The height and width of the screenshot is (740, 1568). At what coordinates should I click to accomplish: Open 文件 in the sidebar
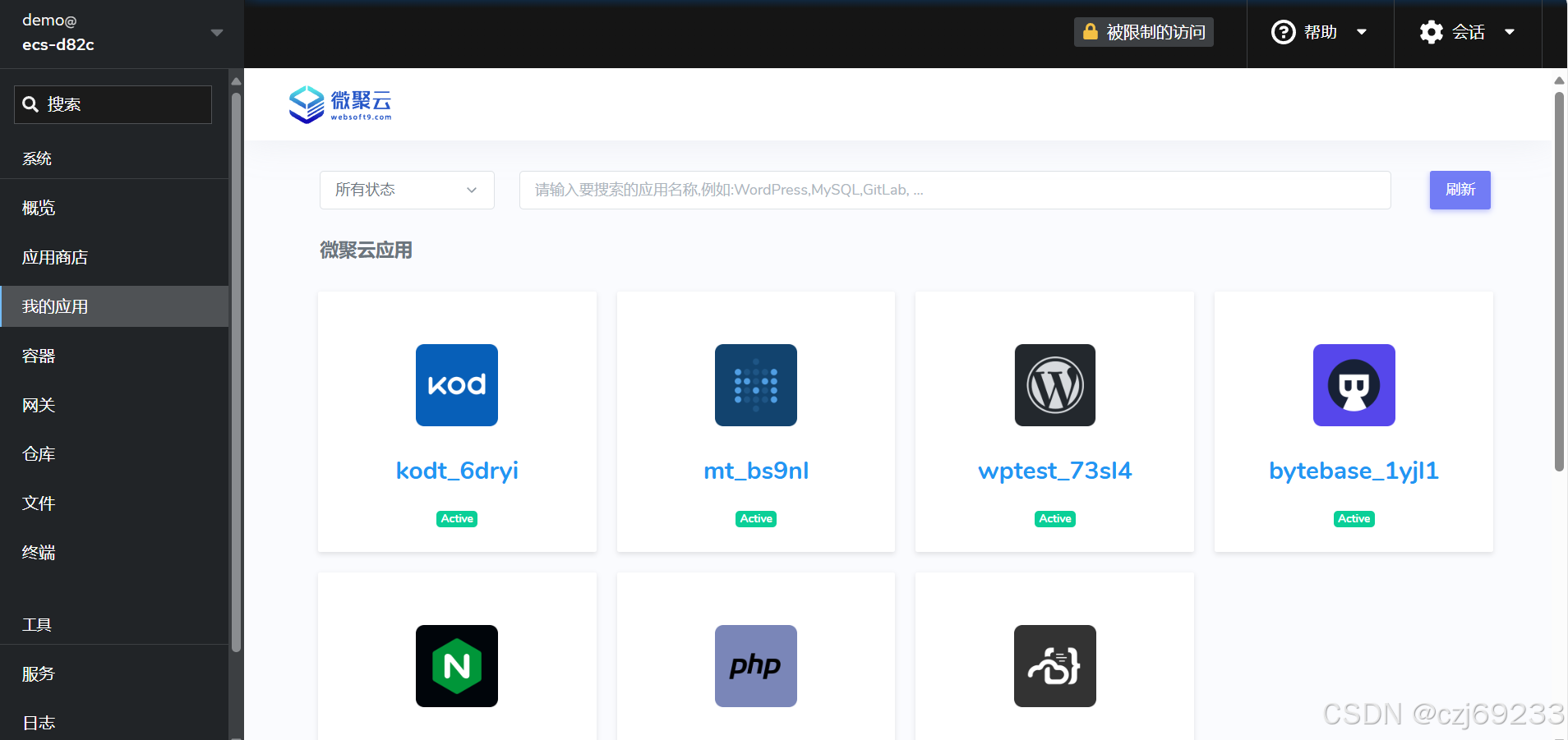click(x=114, y=503)
